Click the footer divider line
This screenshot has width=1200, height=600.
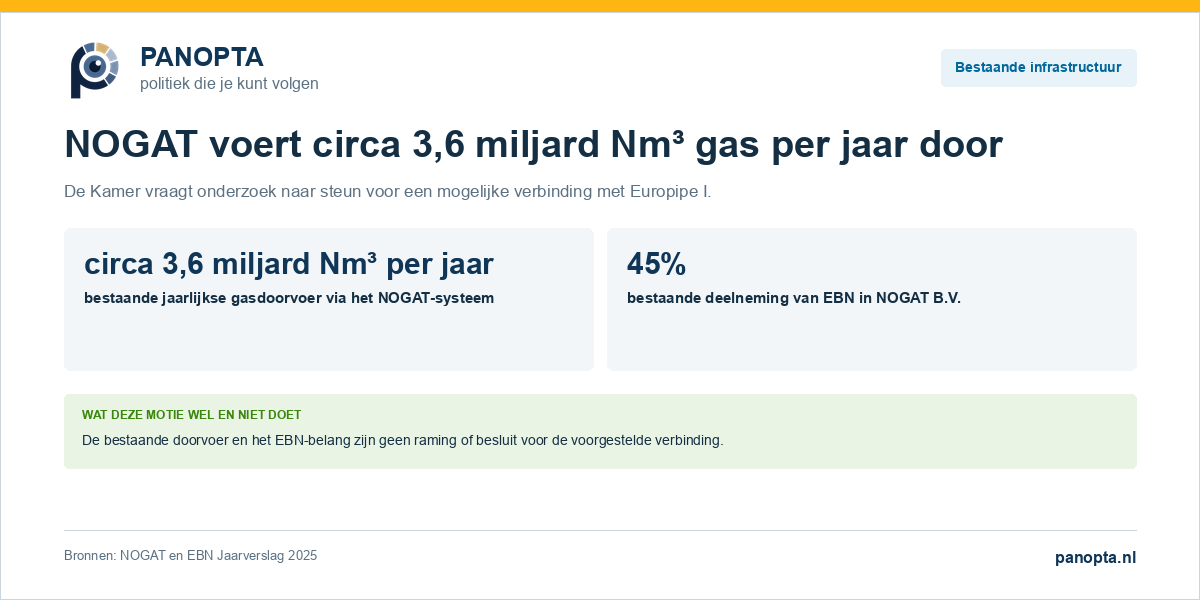tap(600, 530)
